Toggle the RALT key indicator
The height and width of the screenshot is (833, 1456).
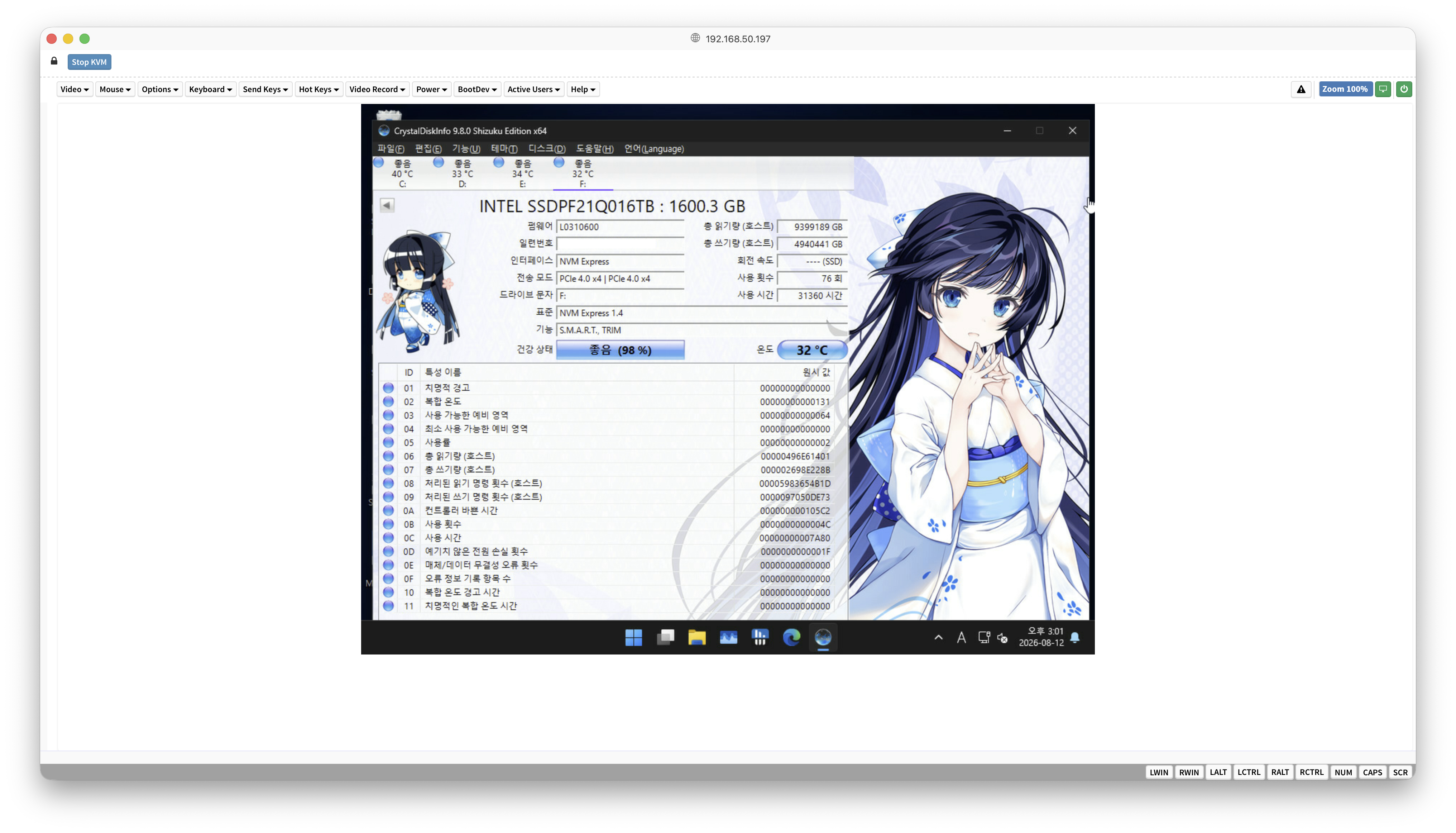(x=1280, y=772)
